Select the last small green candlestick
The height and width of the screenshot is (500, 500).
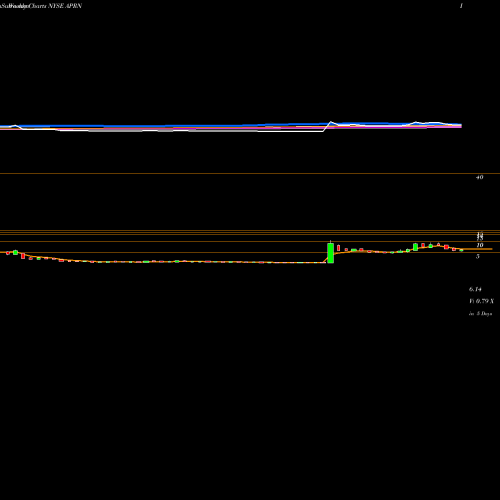click(461, 250)
